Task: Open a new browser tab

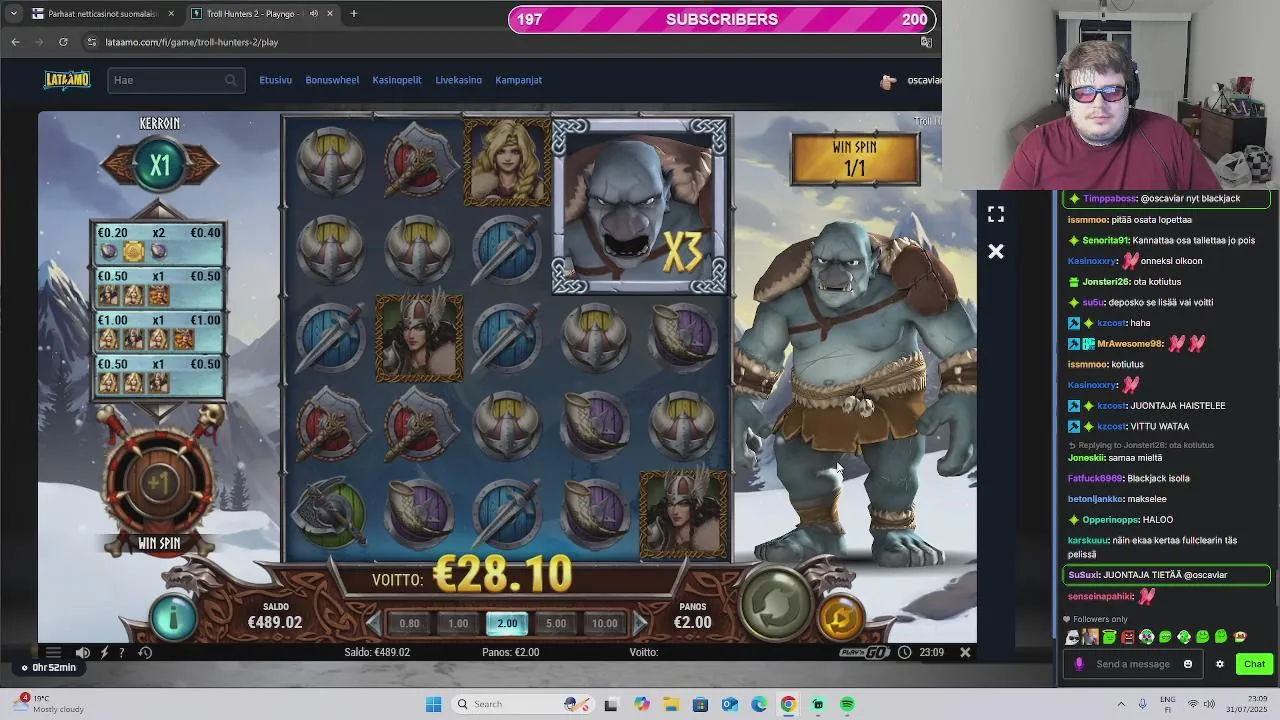Action: [x=353, y=14]
